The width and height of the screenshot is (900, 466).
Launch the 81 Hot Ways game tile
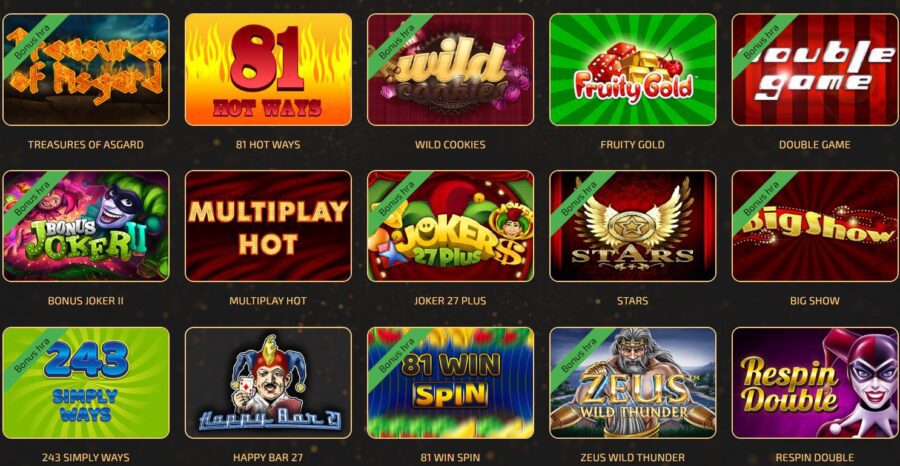coord(268,69)
